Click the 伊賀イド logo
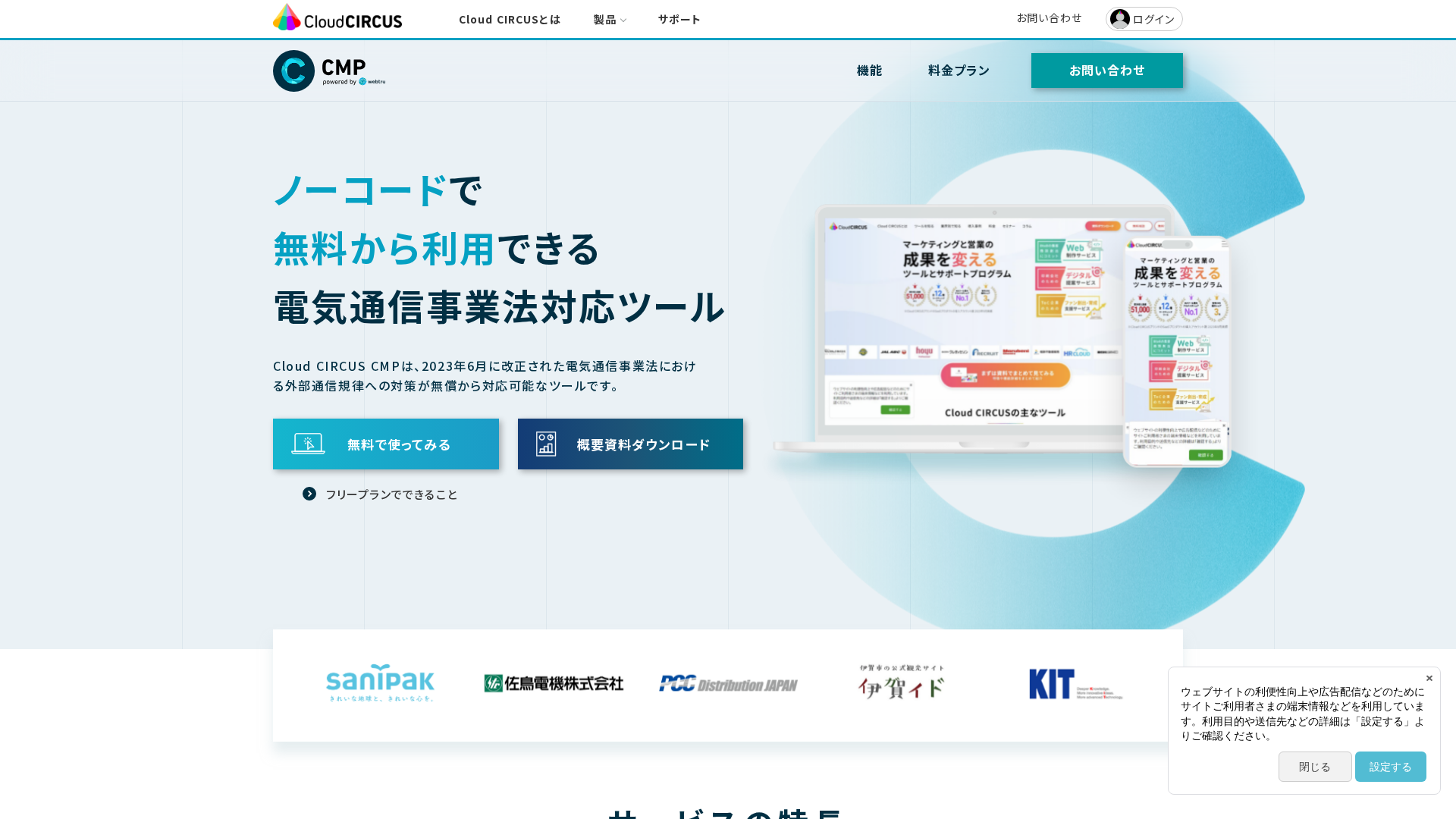 (902, 682)
